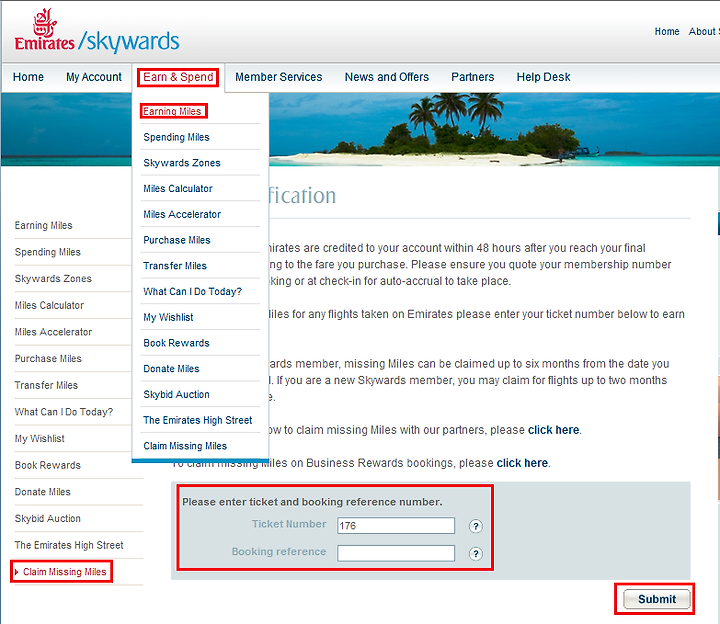Screen dimensions: 720x624
Task: Go to Skybid Auction in left sidebar
Action: pos(48,518)
